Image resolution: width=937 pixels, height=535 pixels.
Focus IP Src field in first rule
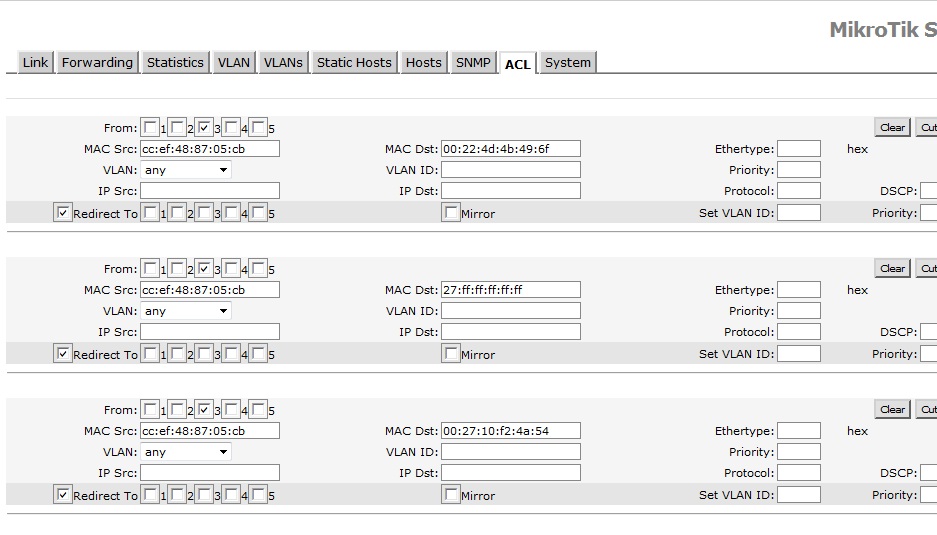pyautogui.click(x=210, y=191)
